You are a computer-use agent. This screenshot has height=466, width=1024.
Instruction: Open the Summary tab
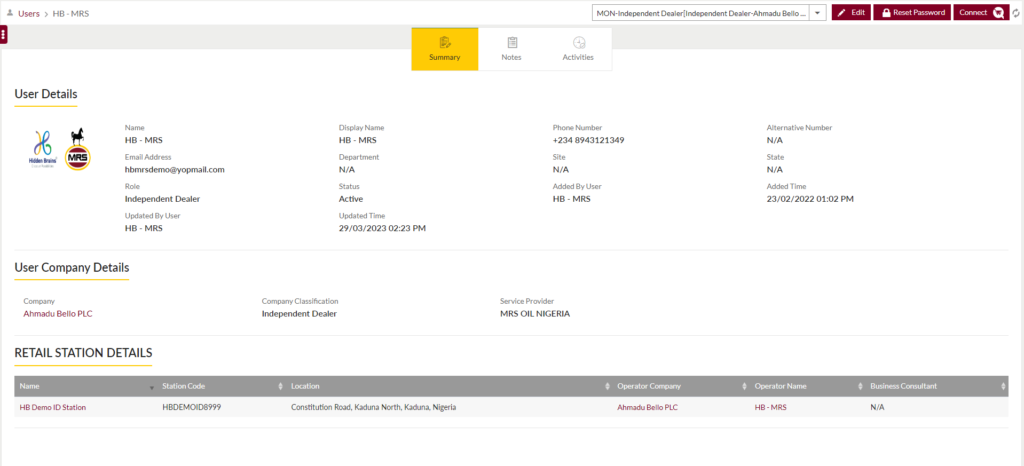coord(445,49)
